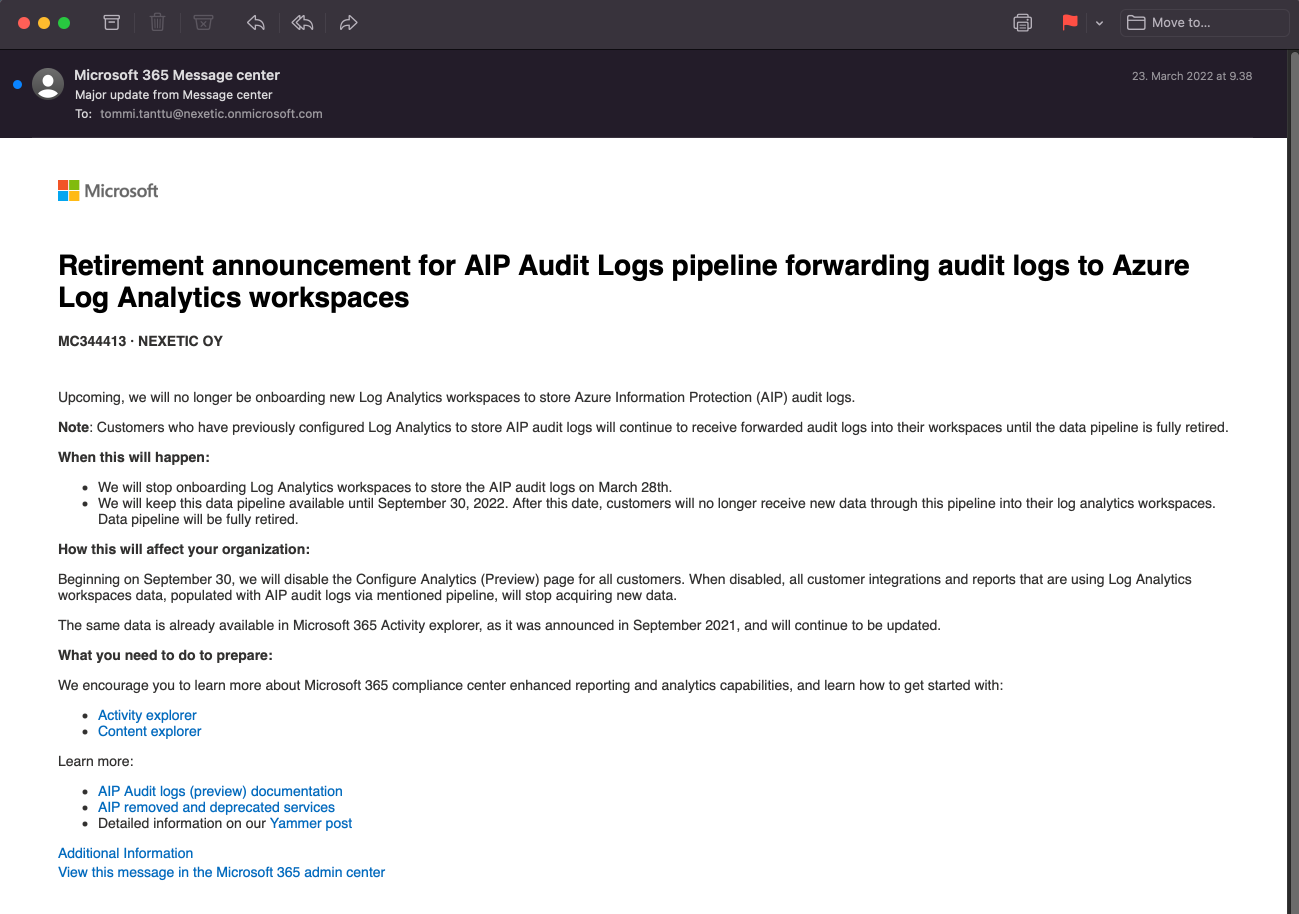Screen dimensions: 1299x914
Task: Open the Content explorer link
Action: tap(149, 731)
